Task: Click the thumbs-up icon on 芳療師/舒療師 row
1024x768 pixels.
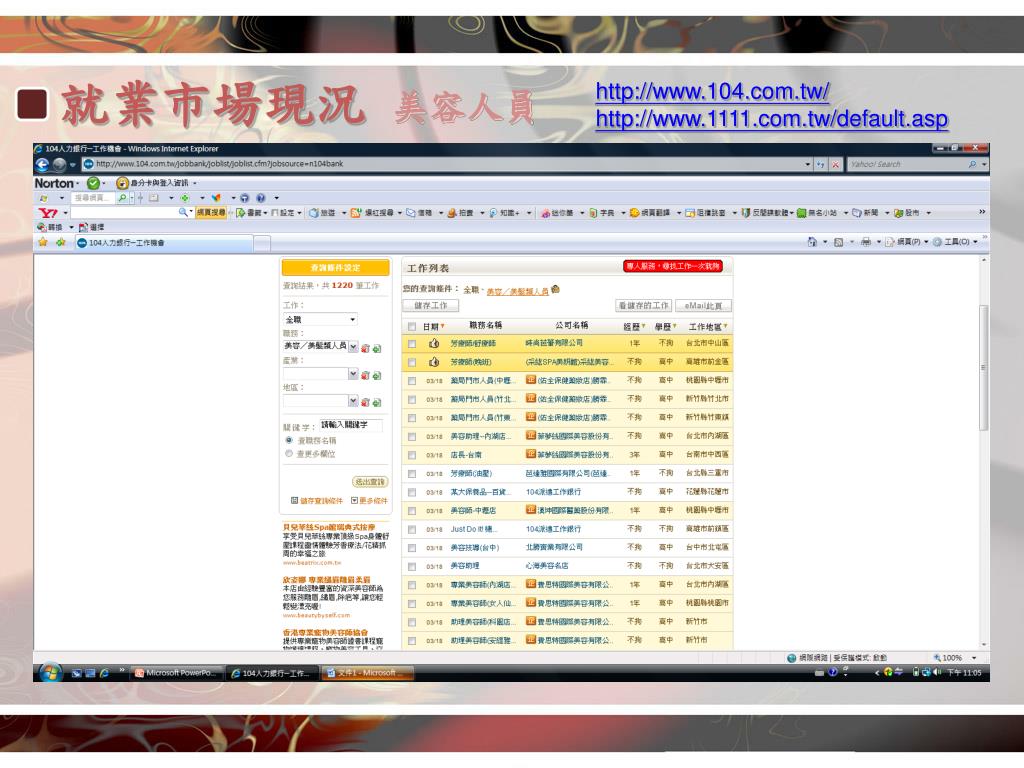Action: [434, 343]
